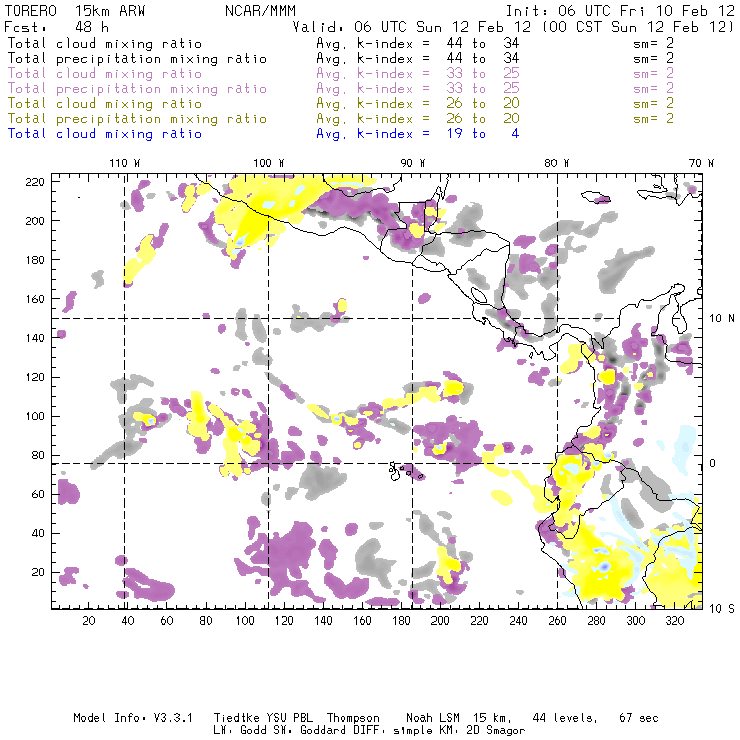The width and height of the screenshot is (740, 740).
Task: Click the olive "sm= 2" in the last precipitation row
Action: [x=653, y=118]
